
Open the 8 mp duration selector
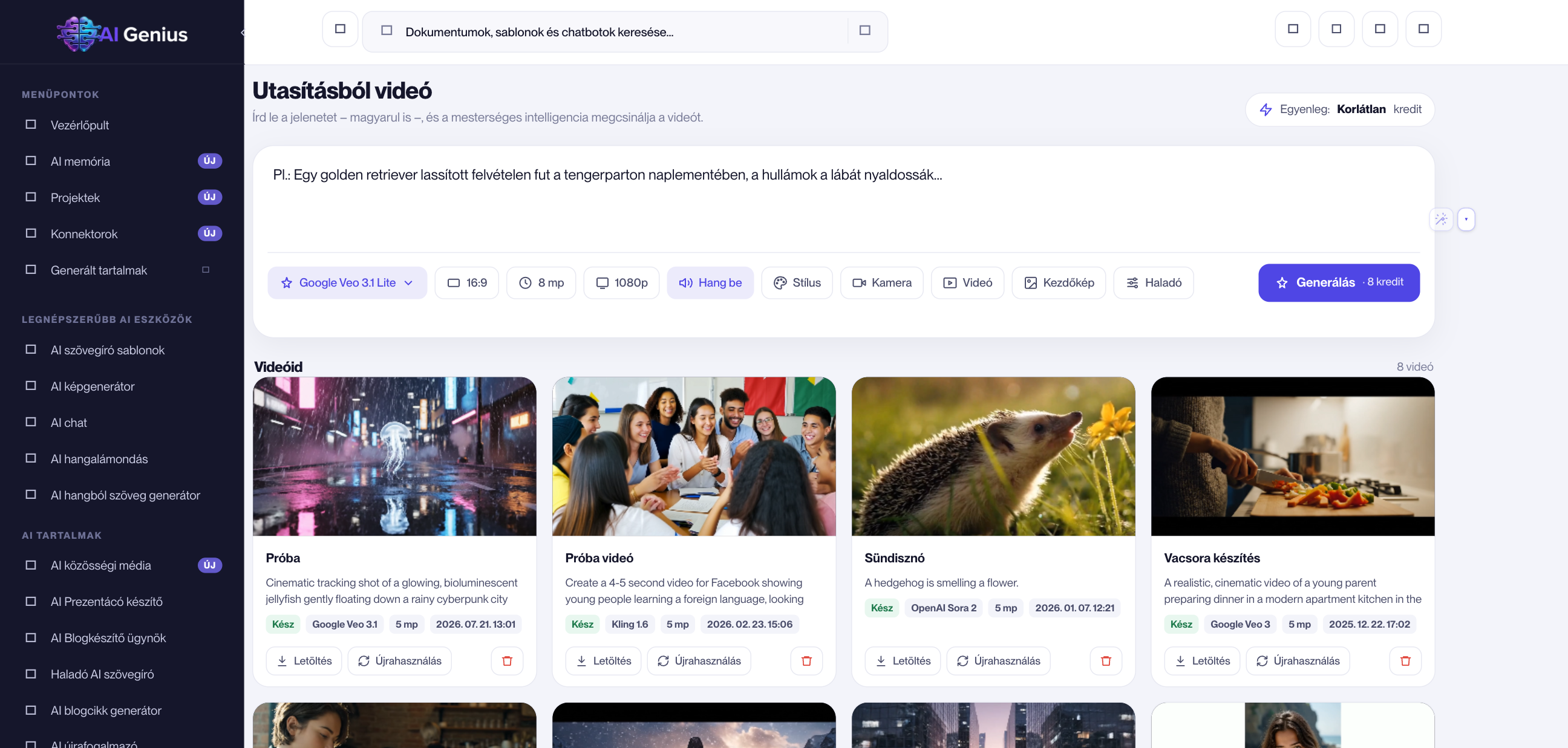pyautogui.click(x=541, y=282)
